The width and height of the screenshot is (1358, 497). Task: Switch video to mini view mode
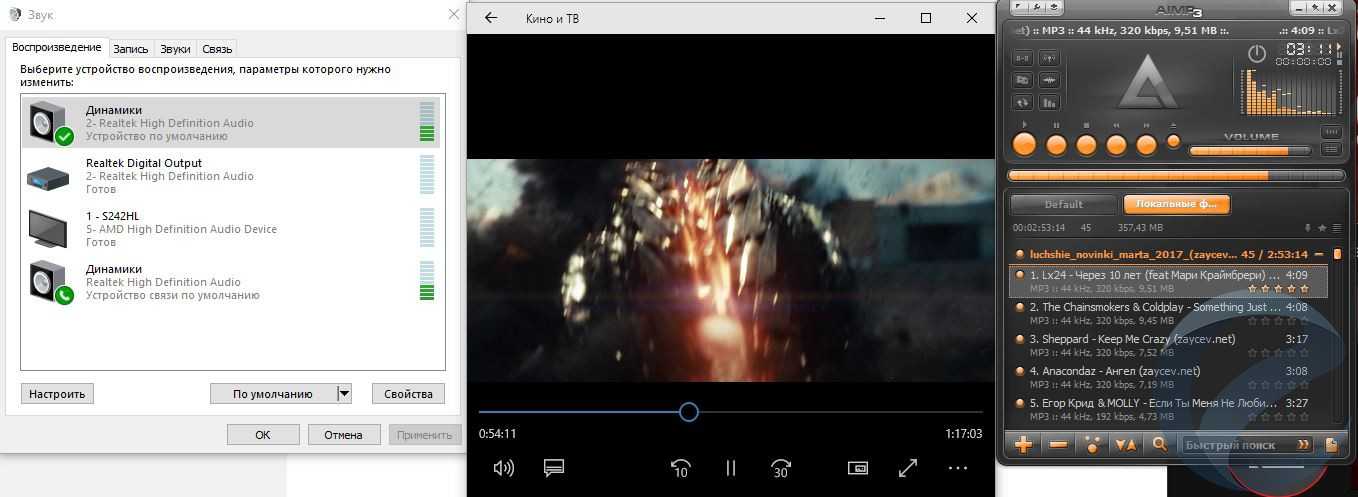(x=857, y=468)
